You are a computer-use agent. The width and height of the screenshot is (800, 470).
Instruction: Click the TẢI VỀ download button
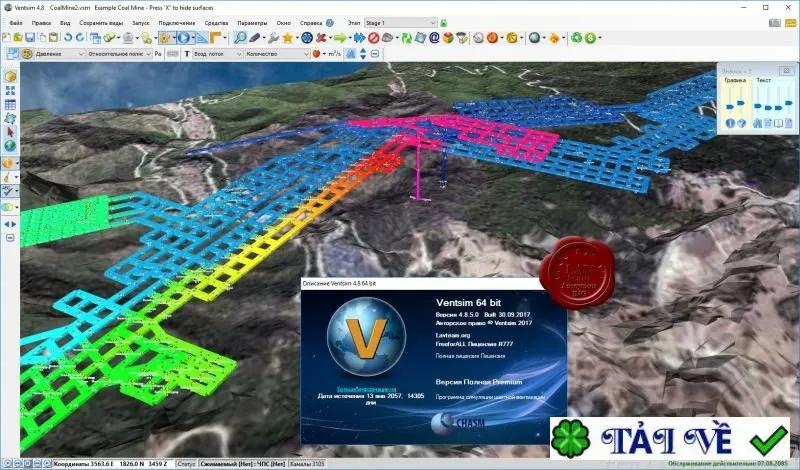[x=670, y=438]
